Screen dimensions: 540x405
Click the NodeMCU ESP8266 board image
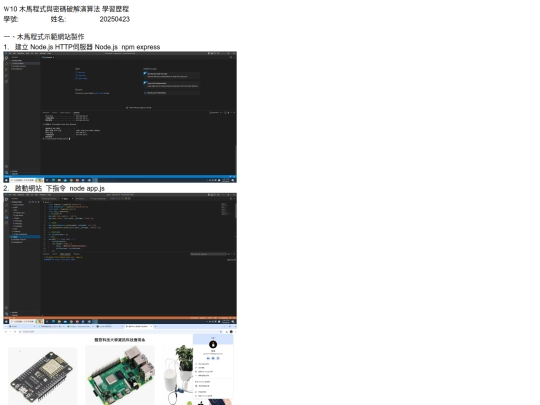(43, 376)
